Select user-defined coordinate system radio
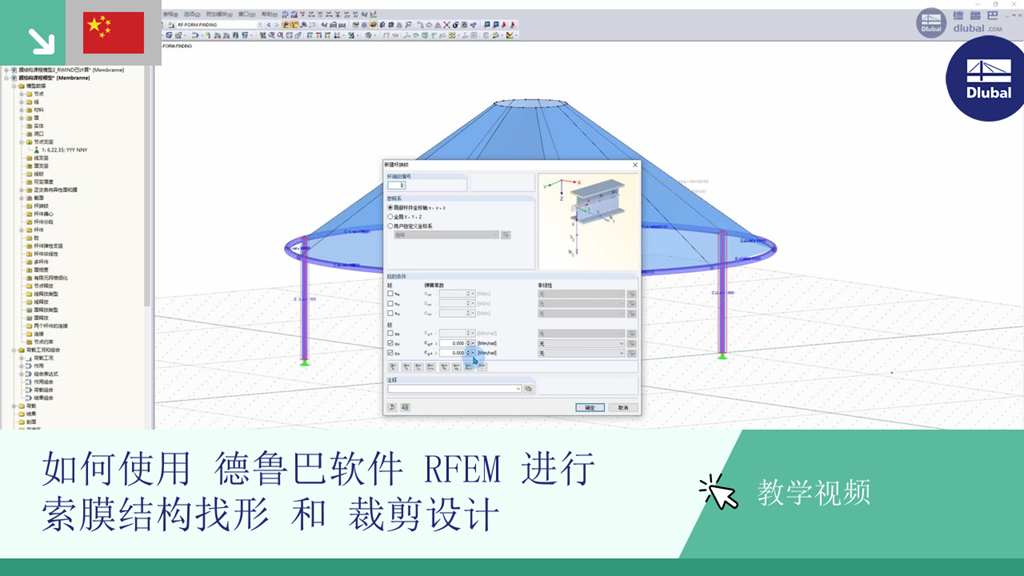The image size is (1024, 576). (391, 226)
